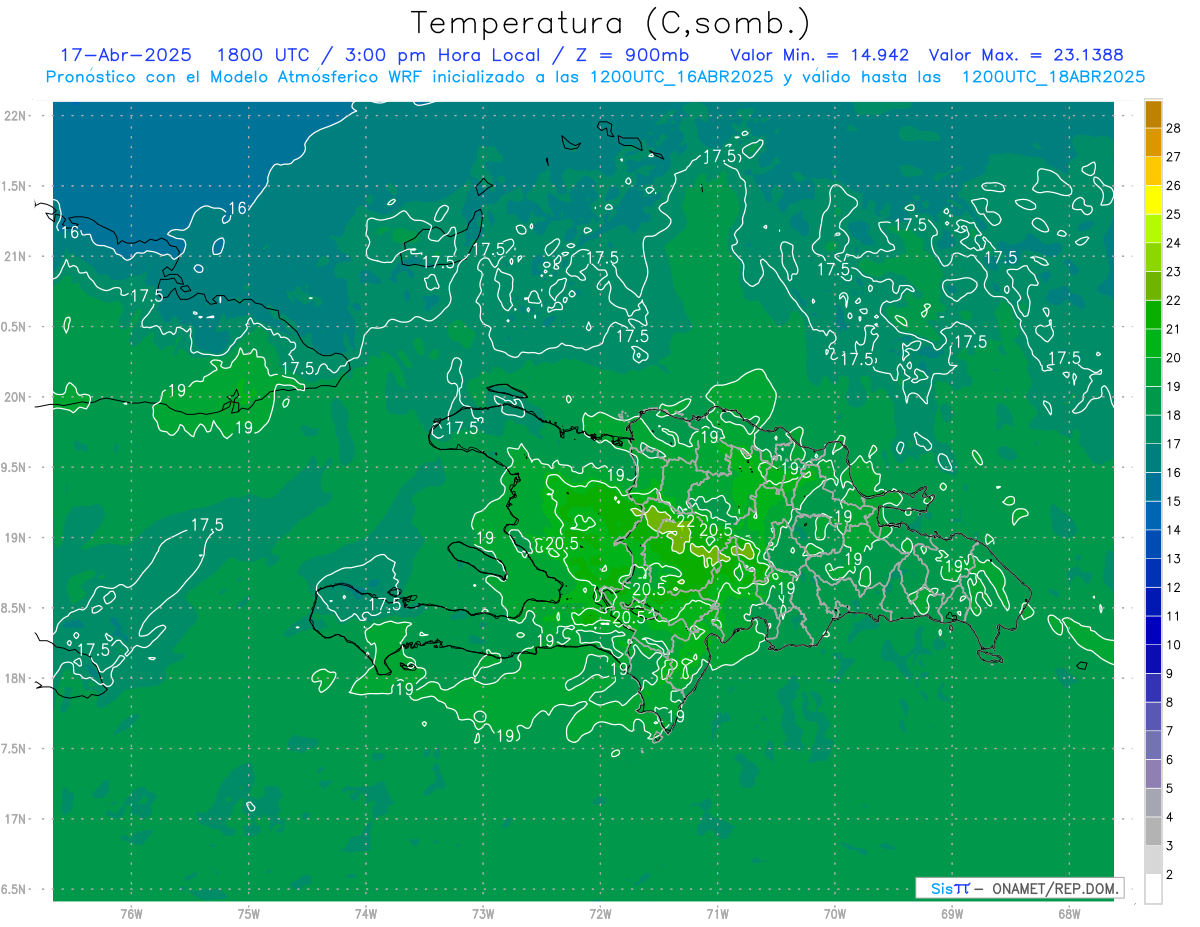Click the '75W' longitude axis label

(x=249, y=914)
